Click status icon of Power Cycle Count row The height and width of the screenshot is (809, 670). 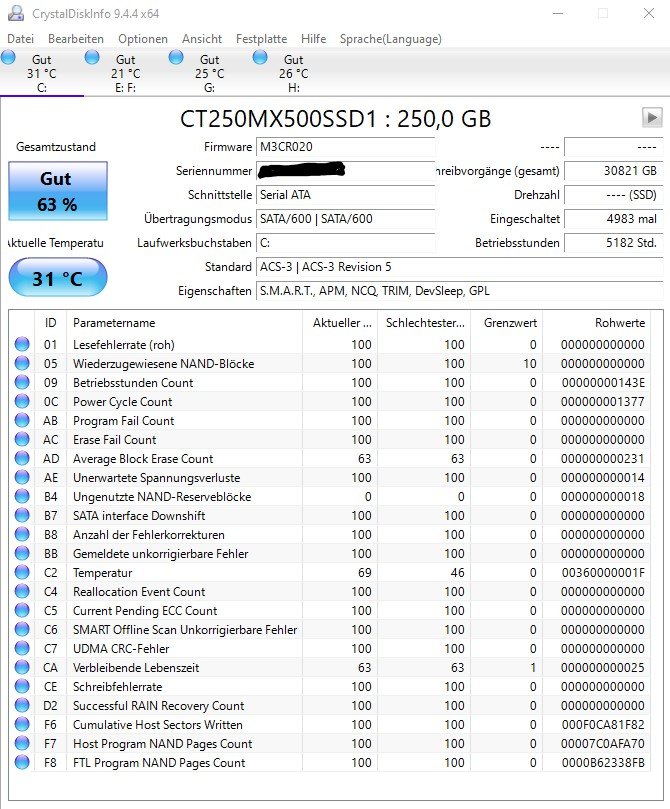[x=22, y=401]
